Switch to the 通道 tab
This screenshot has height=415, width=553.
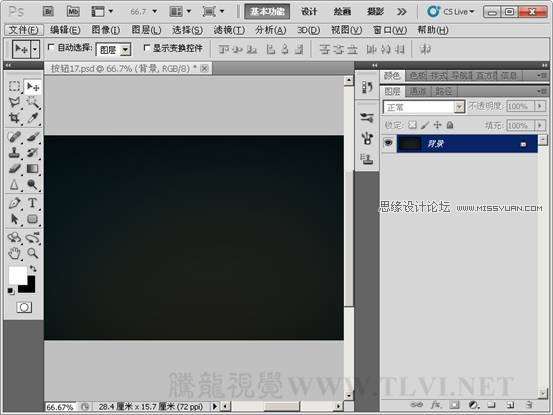point(418,91)
